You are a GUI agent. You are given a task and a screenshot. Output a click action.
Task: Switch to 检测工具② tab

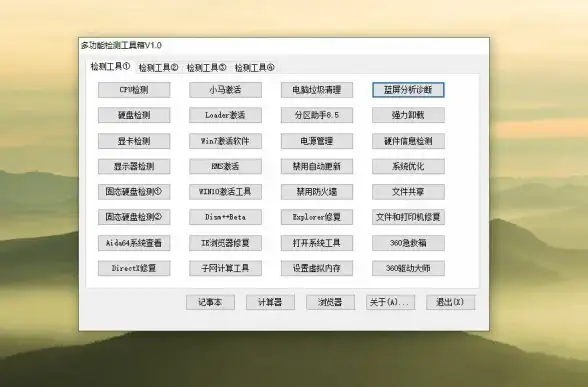coord(158,68)
